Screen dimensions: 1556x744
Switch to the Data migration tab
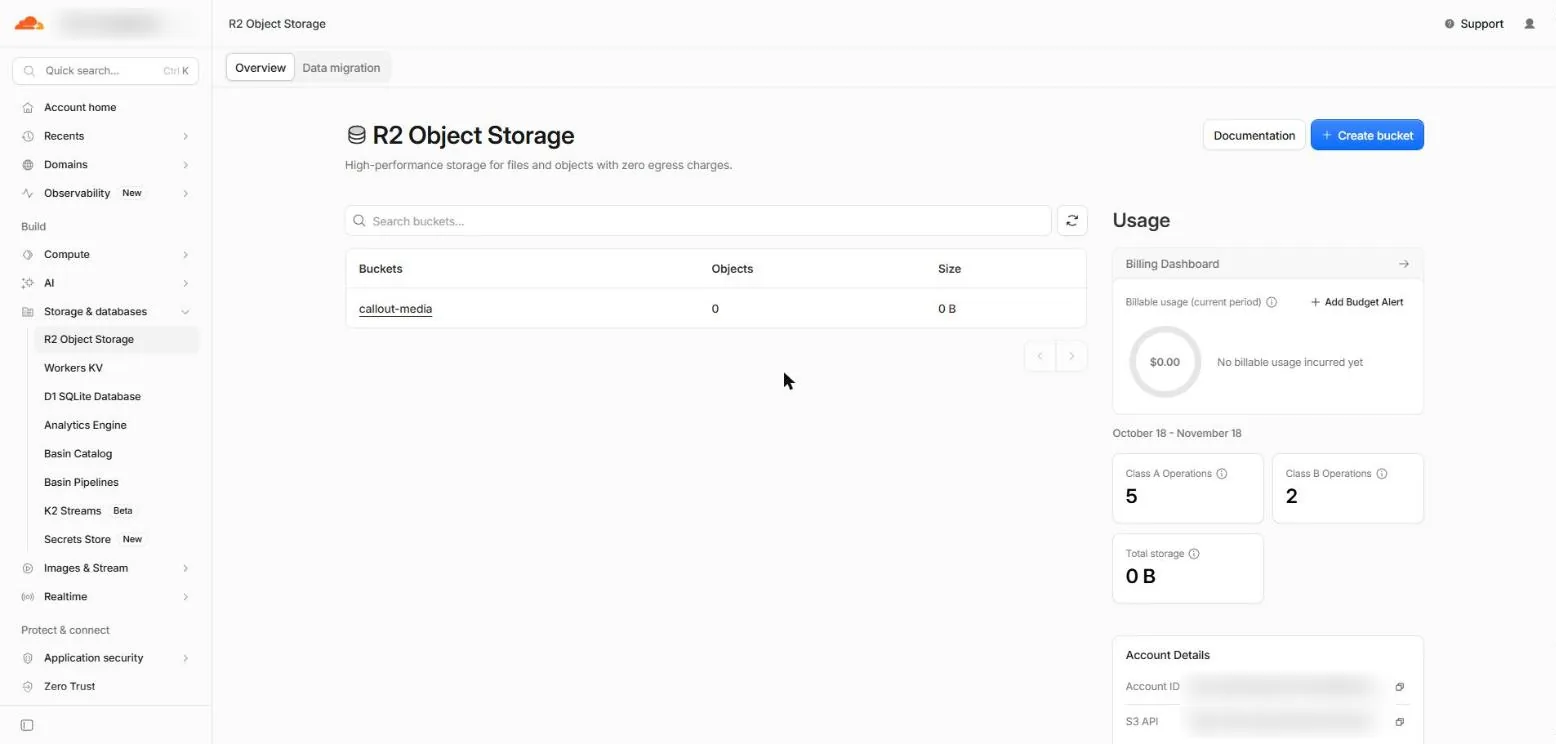click(341, 68)
